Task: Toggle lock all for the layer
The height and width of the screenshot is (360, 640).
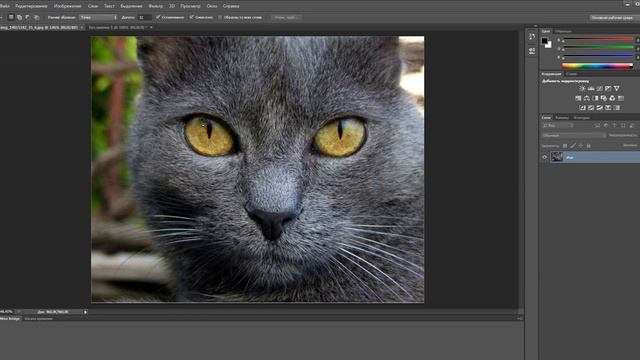Action: (588, 146)
